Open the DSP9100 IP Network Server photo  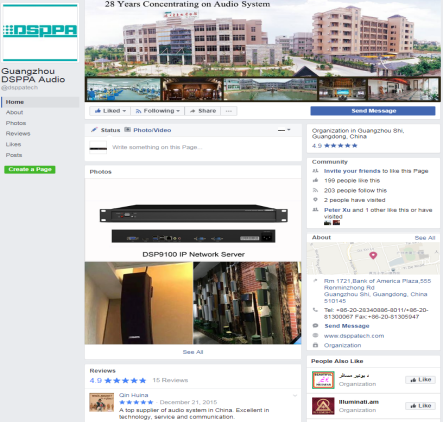[193, 220]
